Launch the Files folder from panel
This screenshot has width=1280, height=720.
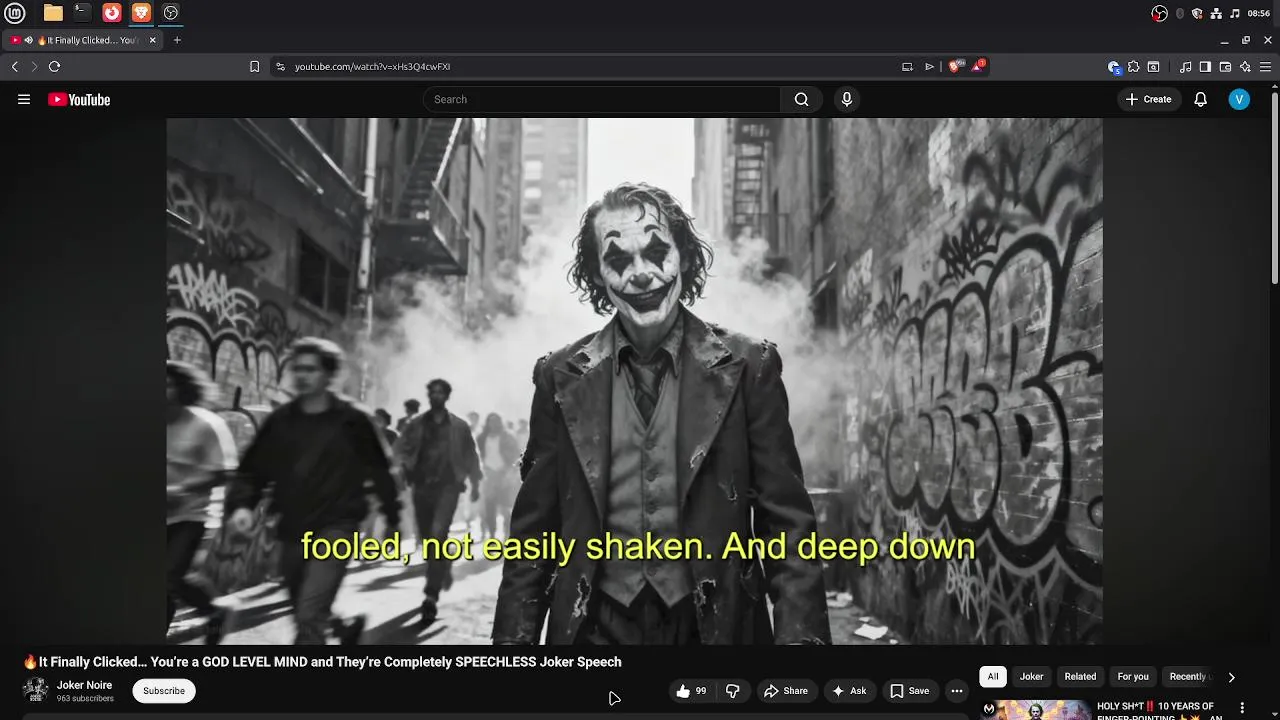[x=53, y=13]
